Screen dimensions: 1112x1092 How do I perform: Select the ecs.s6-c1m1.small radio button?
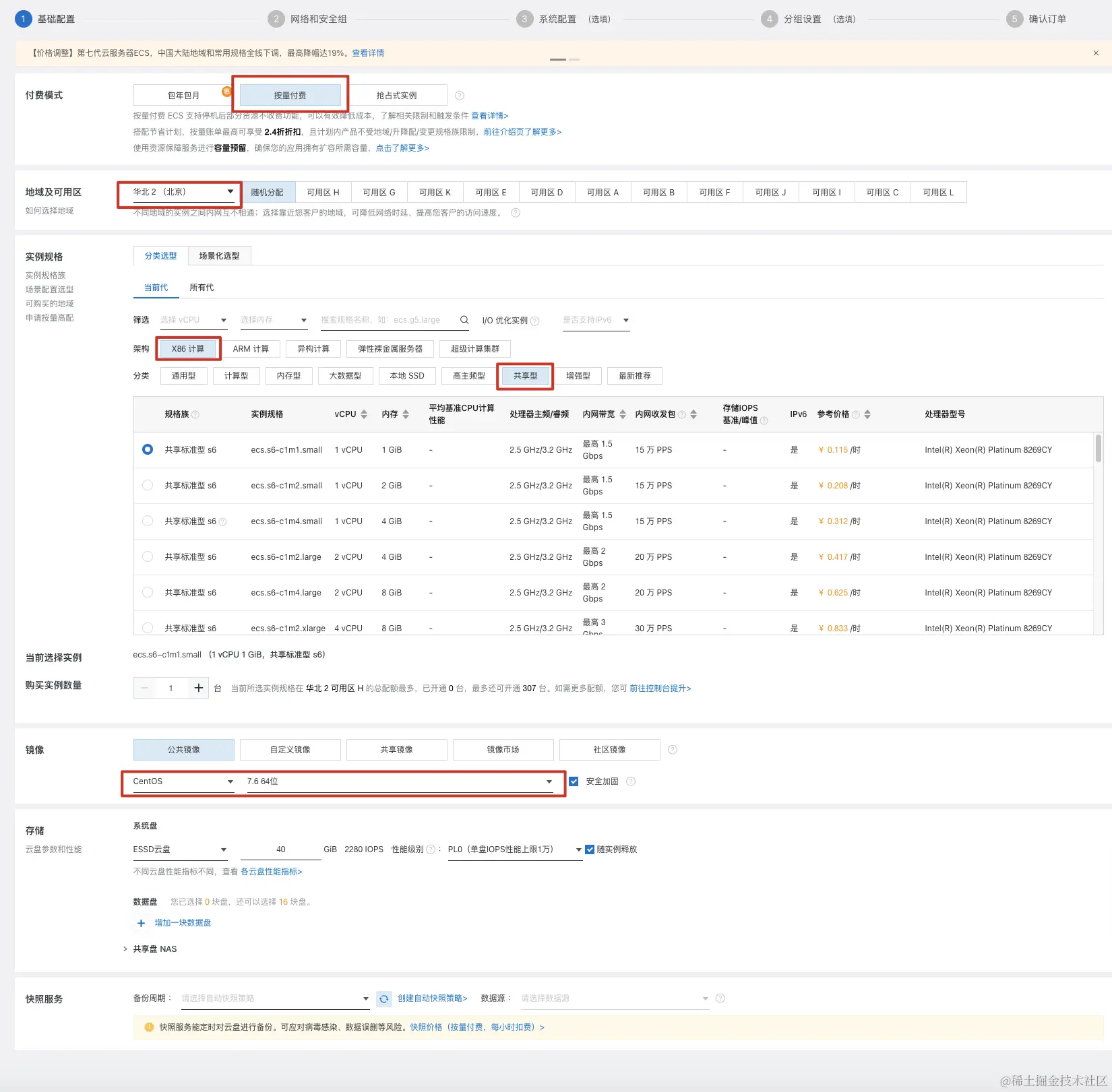(148, 449)
